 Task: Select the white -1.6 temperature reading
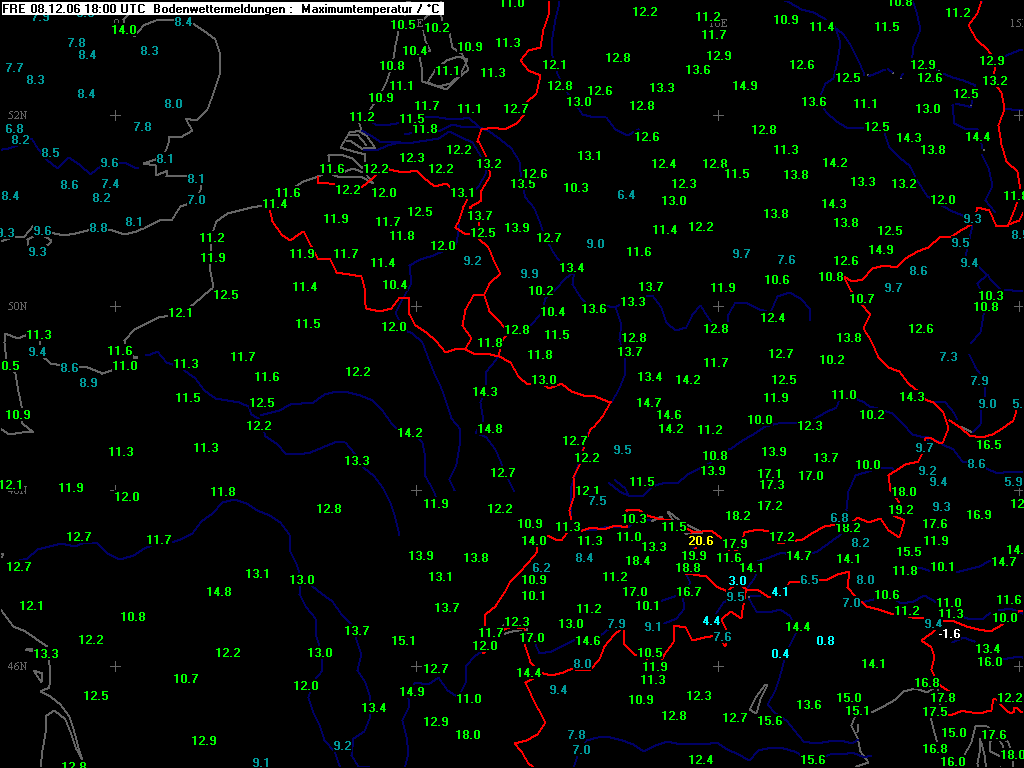tap(949, 634)
